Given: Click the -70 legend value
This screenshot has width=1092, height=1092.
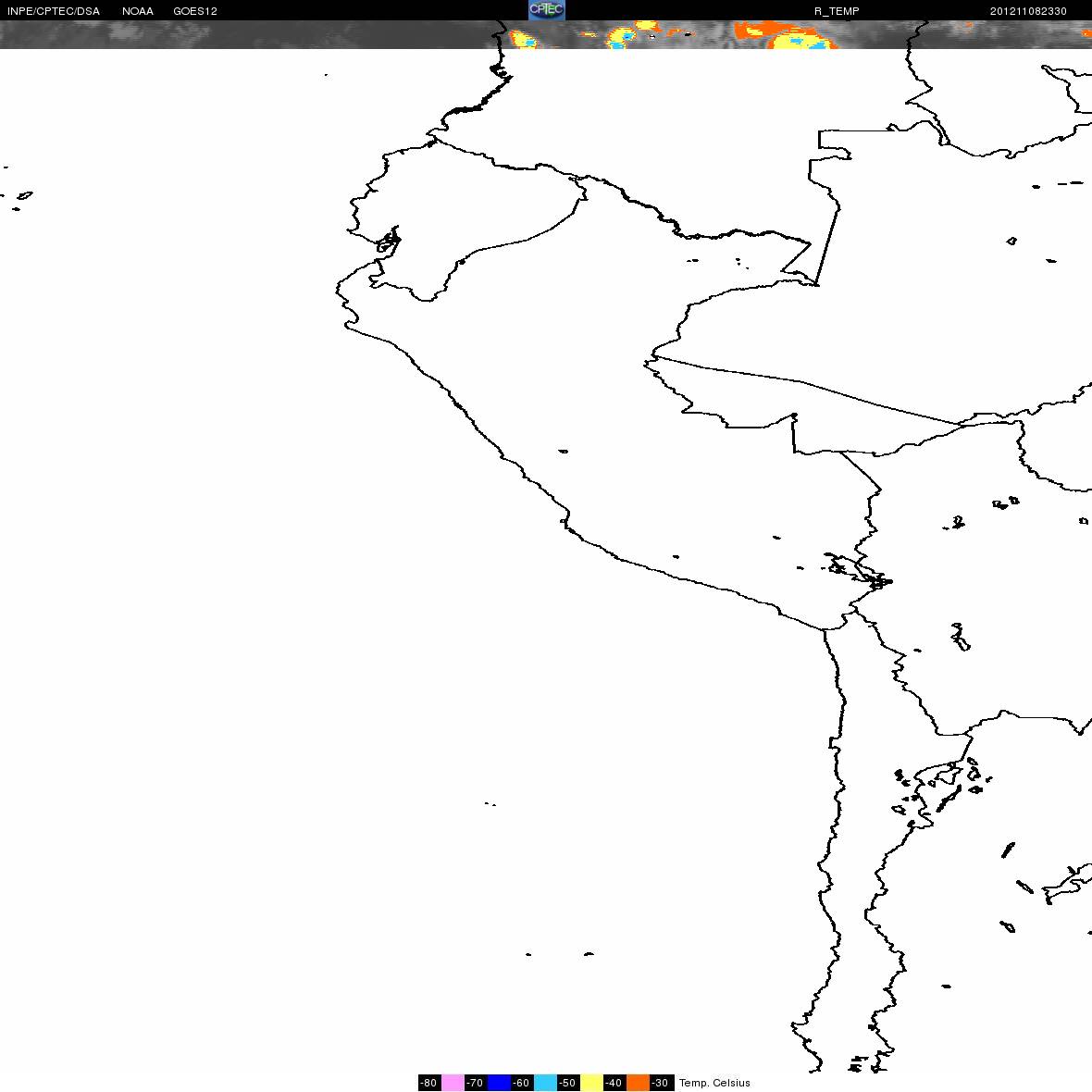Looking at the screenshot, I should [x=476, y=1083].
